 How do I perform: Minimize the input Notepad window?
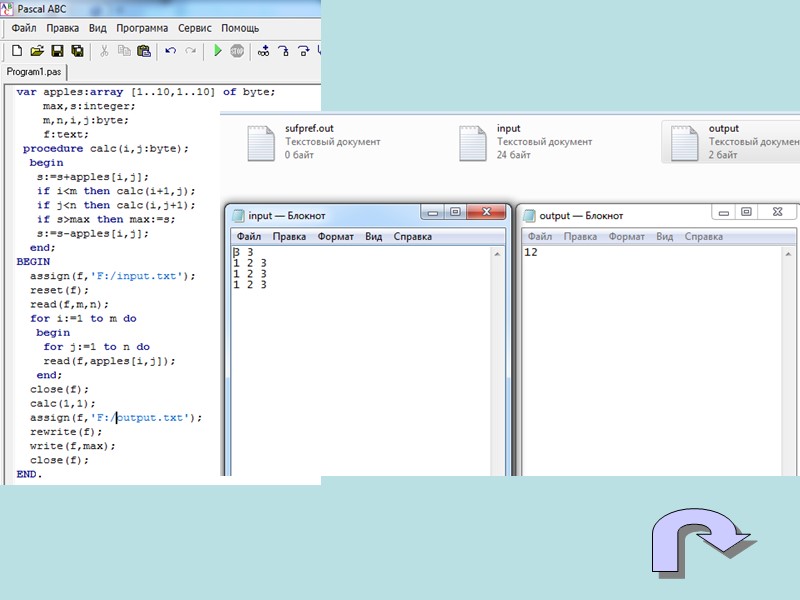(433, 212)
